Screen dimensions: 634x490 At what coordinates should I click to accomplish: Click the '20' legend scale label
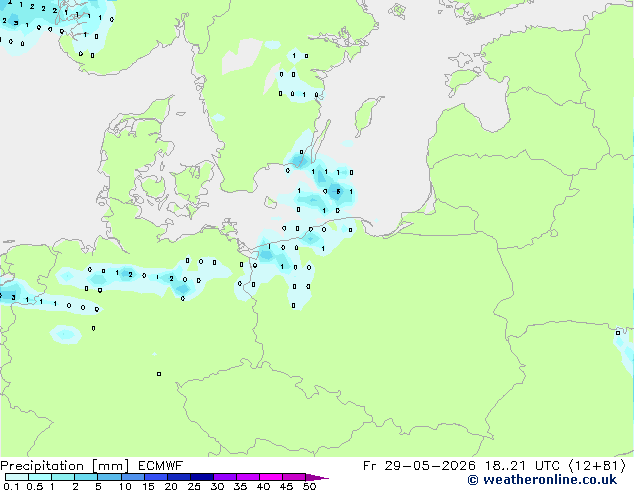click(x=171, y=486)
